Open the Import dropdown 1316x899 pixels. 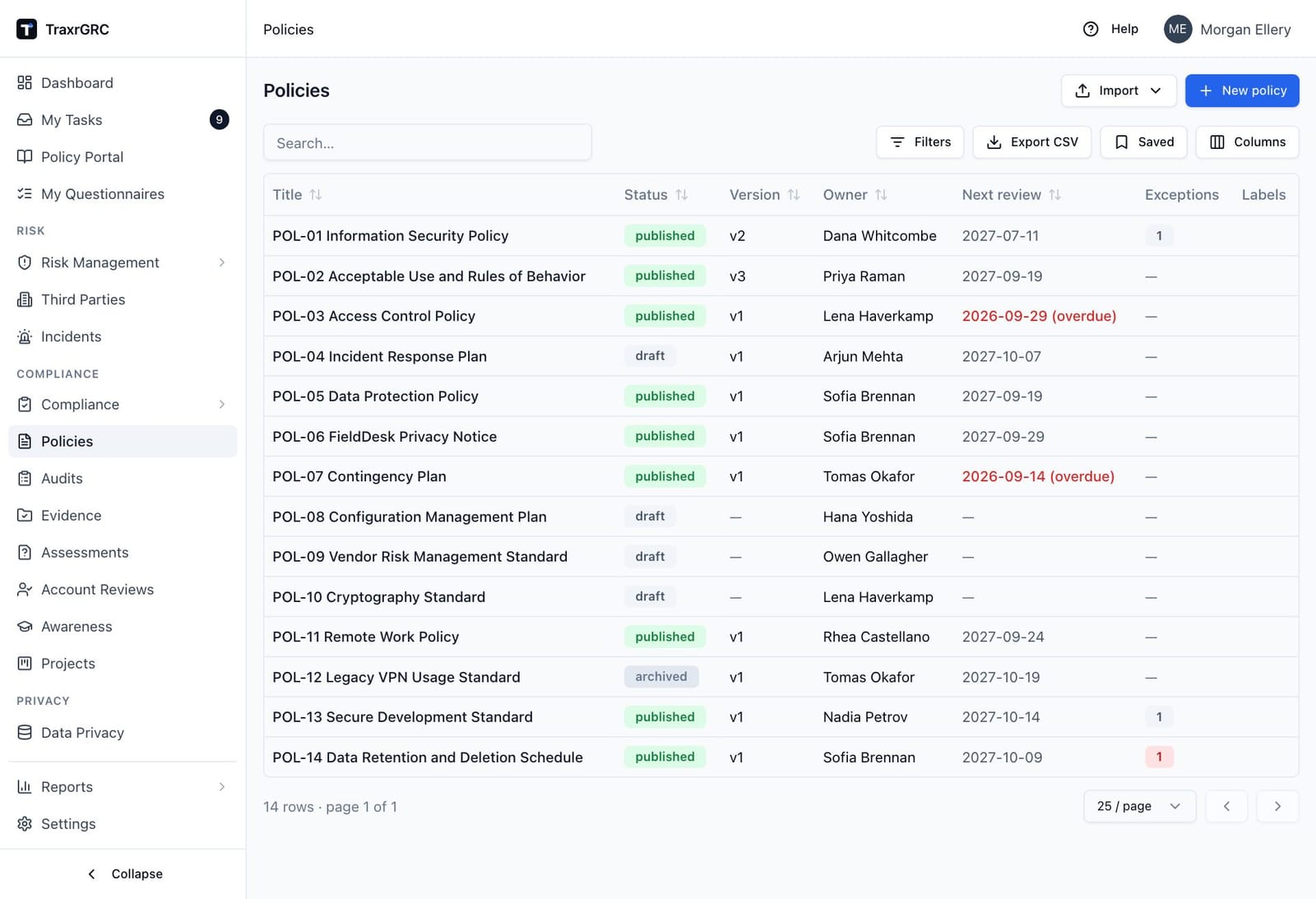coord(1119,90)
